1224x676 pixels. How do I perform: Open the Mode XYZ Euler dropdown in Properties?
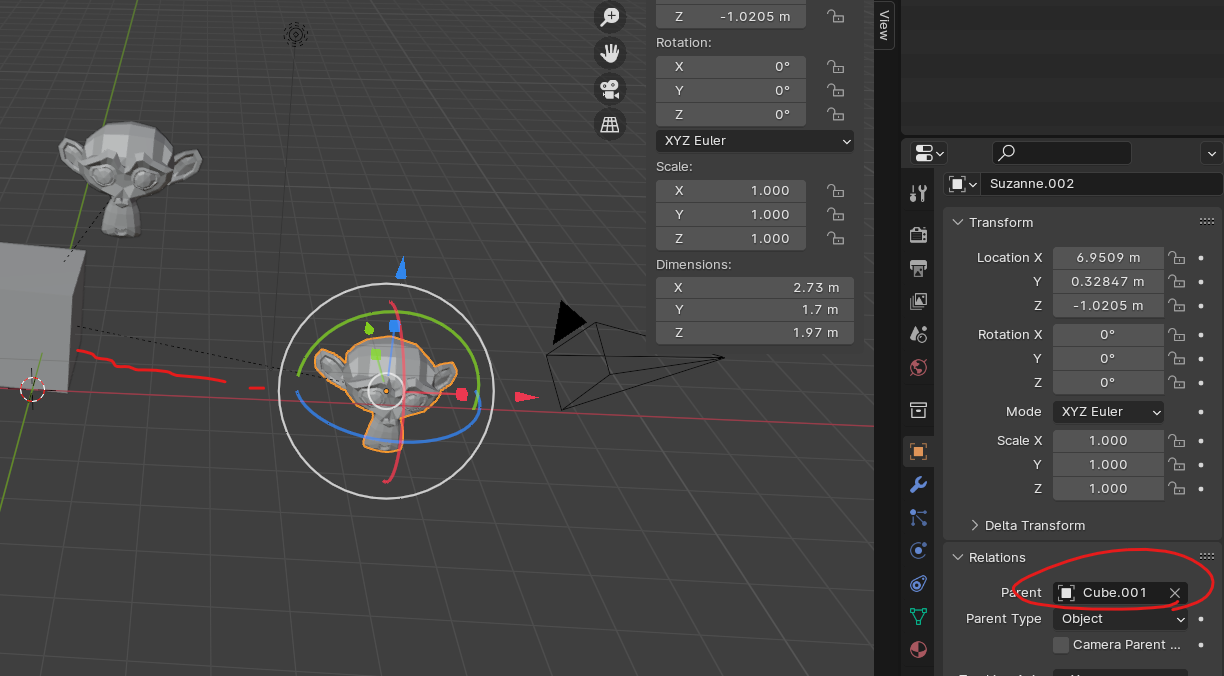[x=1108, y=412]
